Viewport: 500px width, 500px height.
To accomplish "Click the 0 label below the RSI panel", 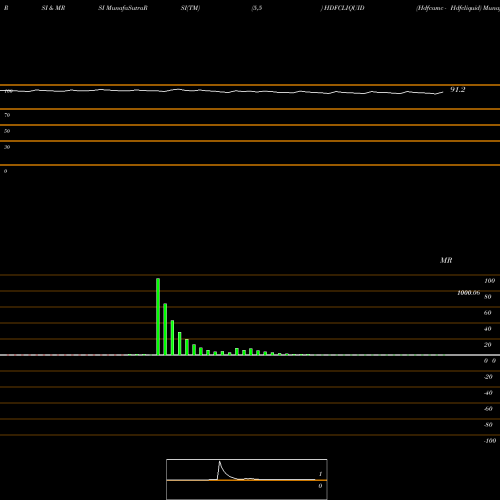I will coord(5,171).
